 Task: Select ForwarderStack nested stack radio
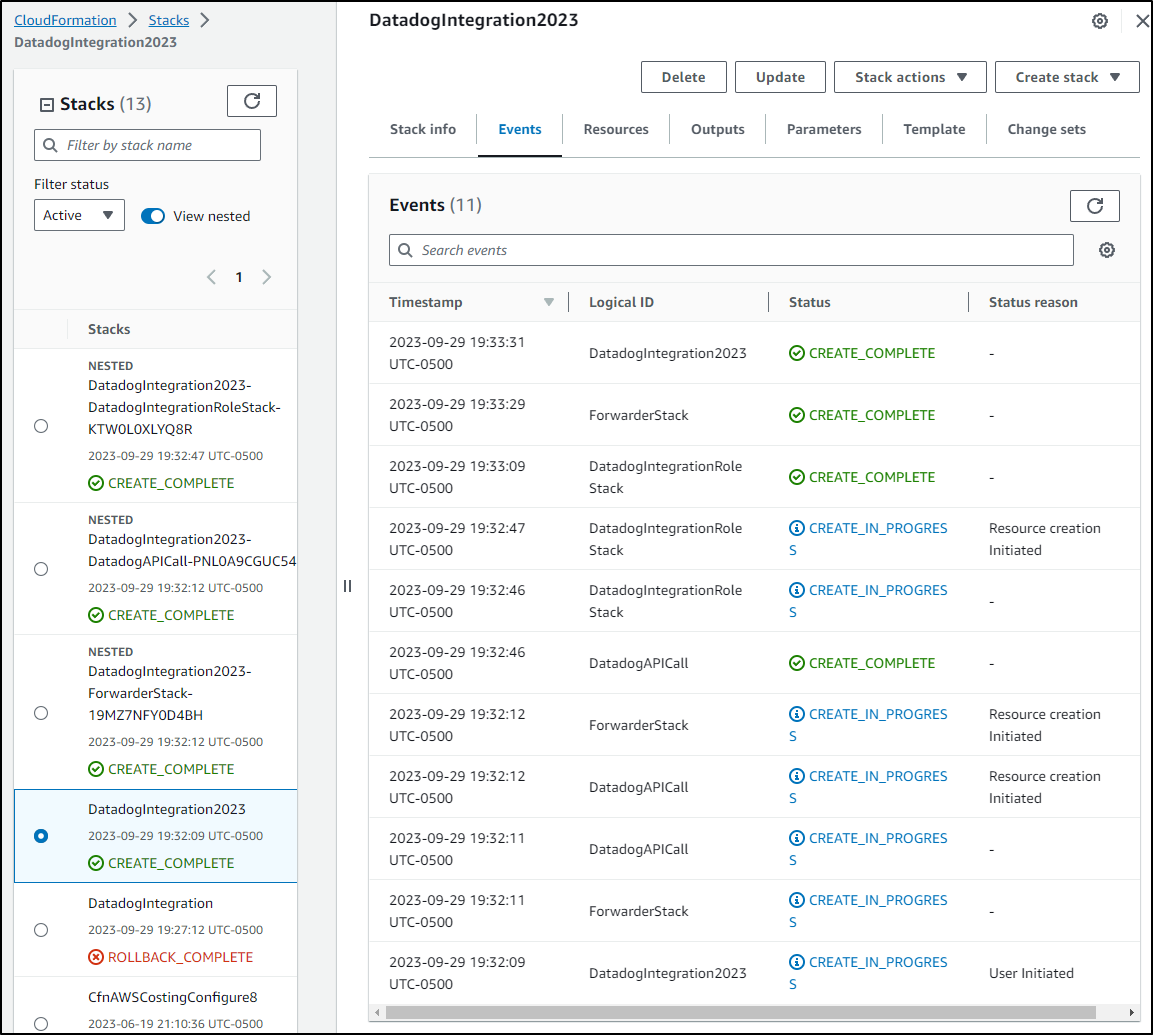(x=41, y=713)
